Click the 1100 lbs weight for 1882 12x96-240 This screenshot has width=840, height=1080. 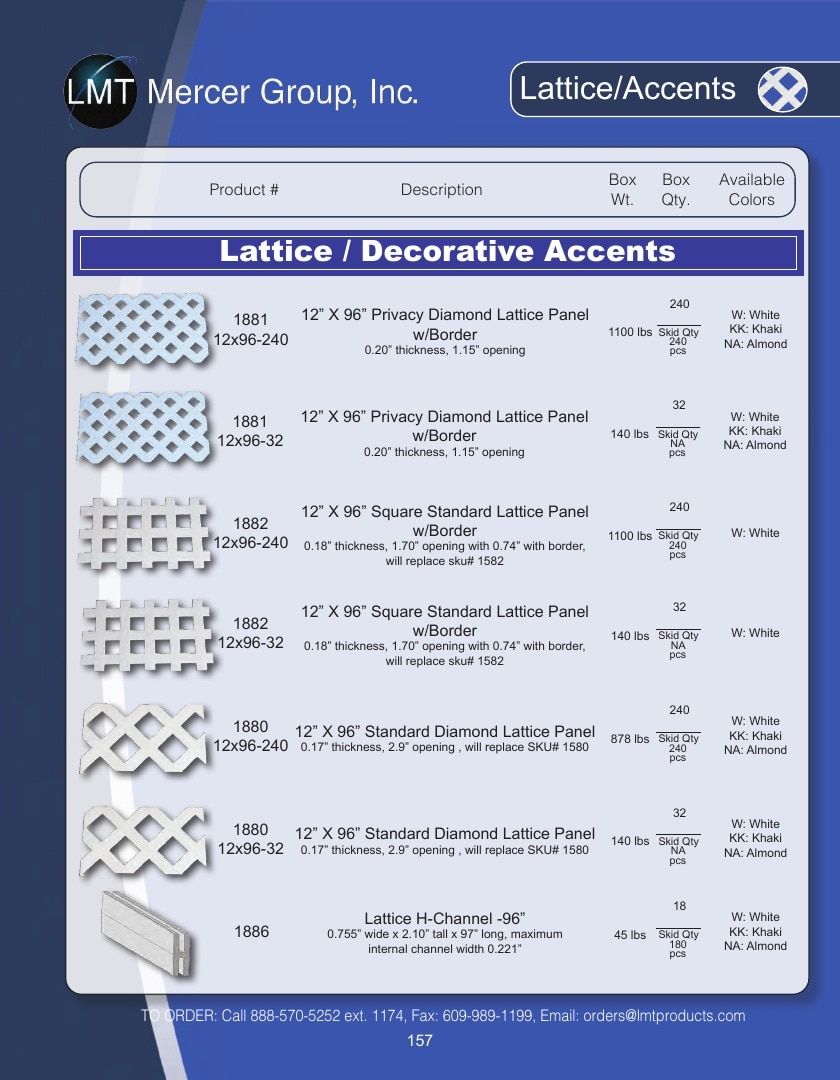(629, 536)
